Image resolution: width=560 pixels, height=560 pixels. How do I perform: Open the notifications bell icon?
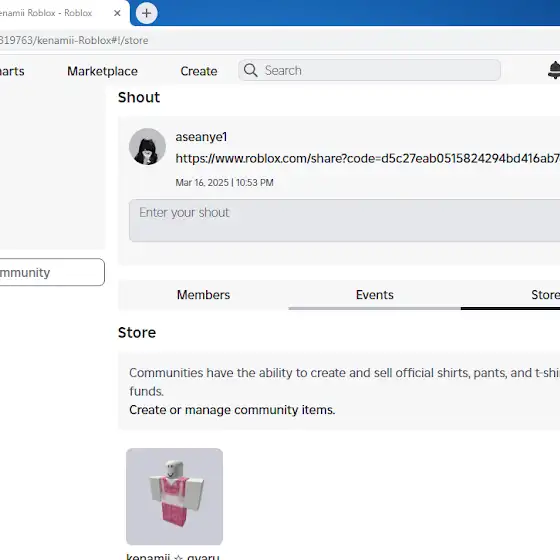click(x=554, y=70)
